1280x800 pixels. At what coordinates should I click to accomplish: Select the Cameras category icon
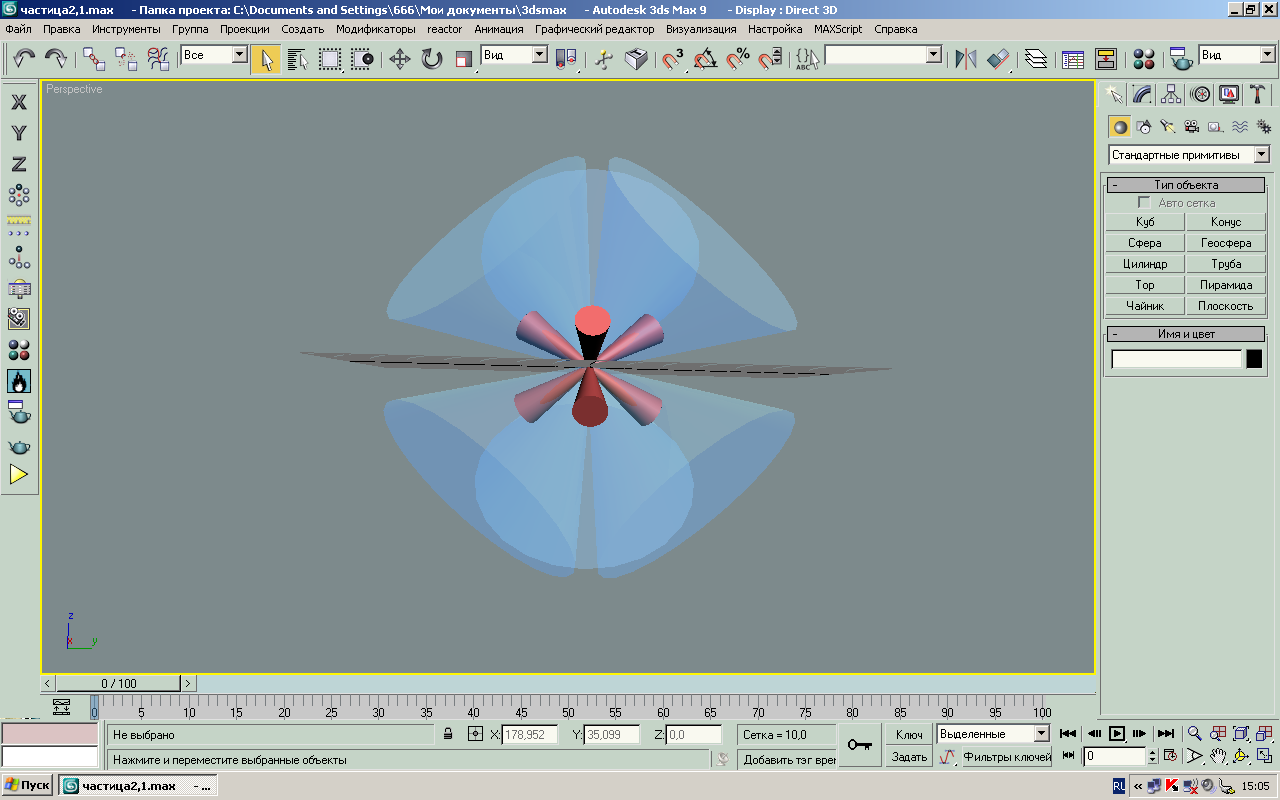(1192, 126)
